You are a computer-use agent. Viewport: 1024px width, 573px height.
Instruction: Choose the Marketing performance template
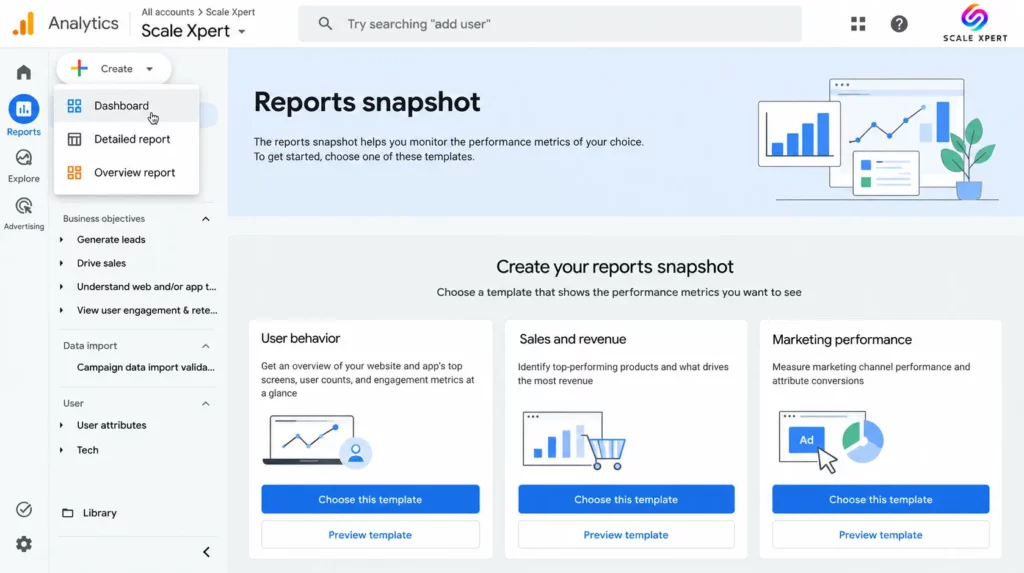[x=880, y=499]
